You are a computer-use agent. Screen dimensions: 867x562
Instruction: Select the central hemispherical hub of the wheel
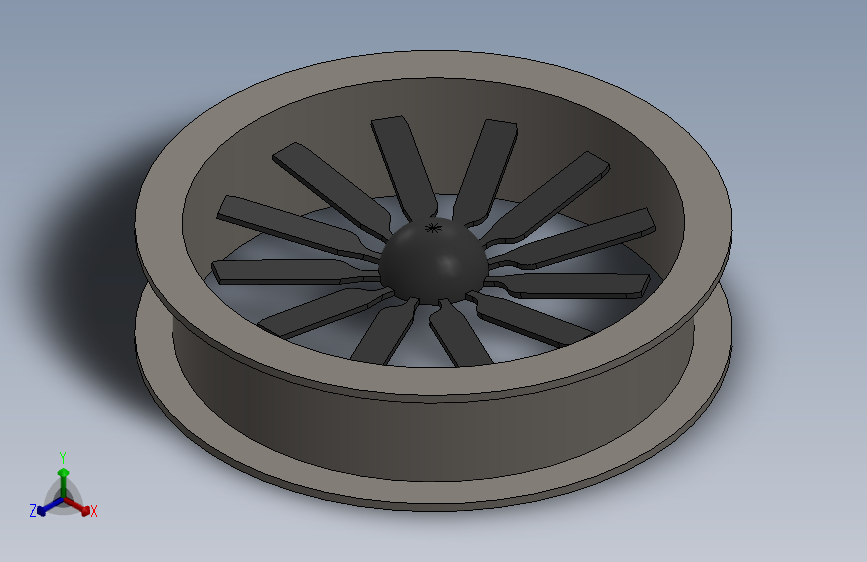coord(434,261)
